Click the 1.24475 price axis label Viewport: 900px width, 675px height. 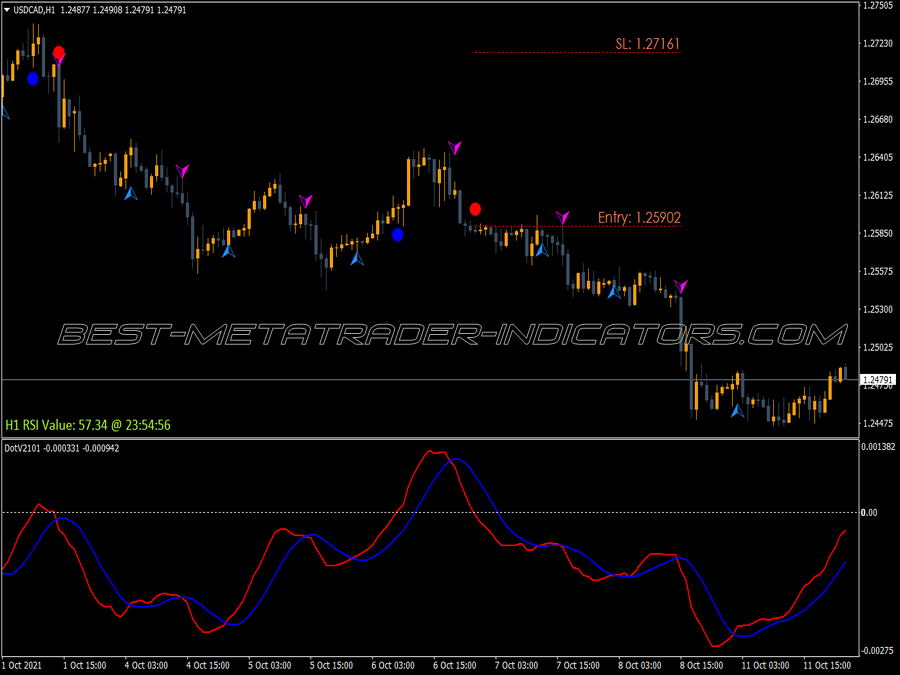coord(878,424)
